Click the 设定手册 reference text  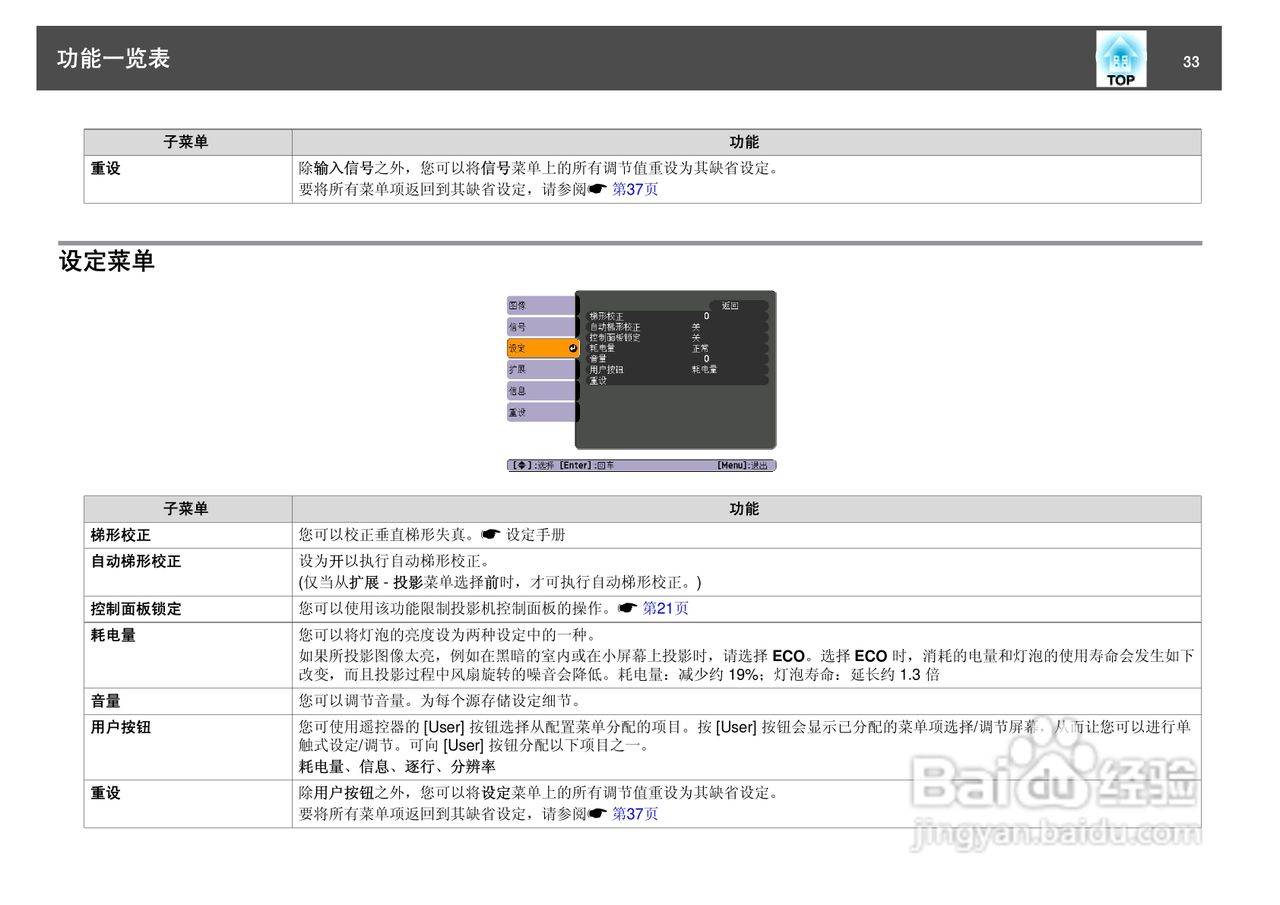(536, 535)
